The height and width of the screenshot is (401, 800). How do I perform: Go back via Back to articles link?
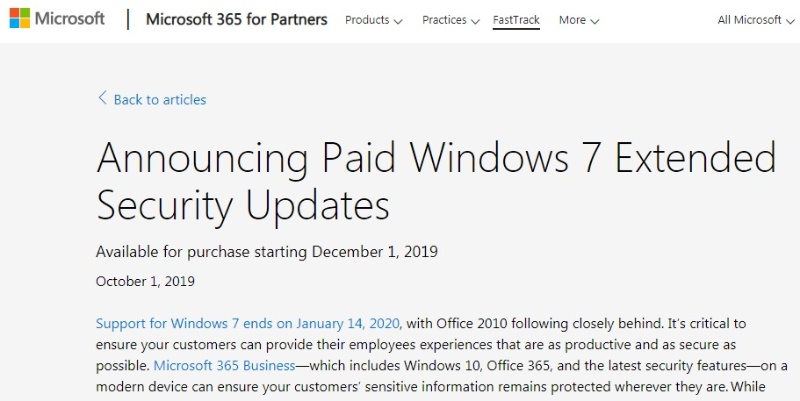click(160, 99)
